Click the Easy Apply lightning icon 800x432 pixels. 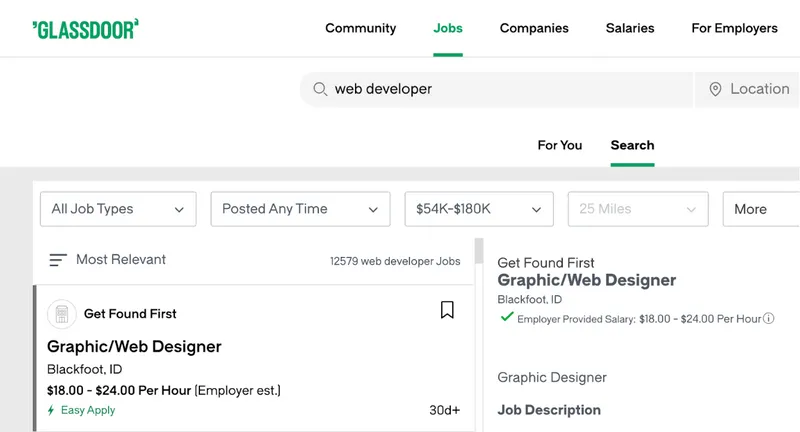(x=52, y=410)
